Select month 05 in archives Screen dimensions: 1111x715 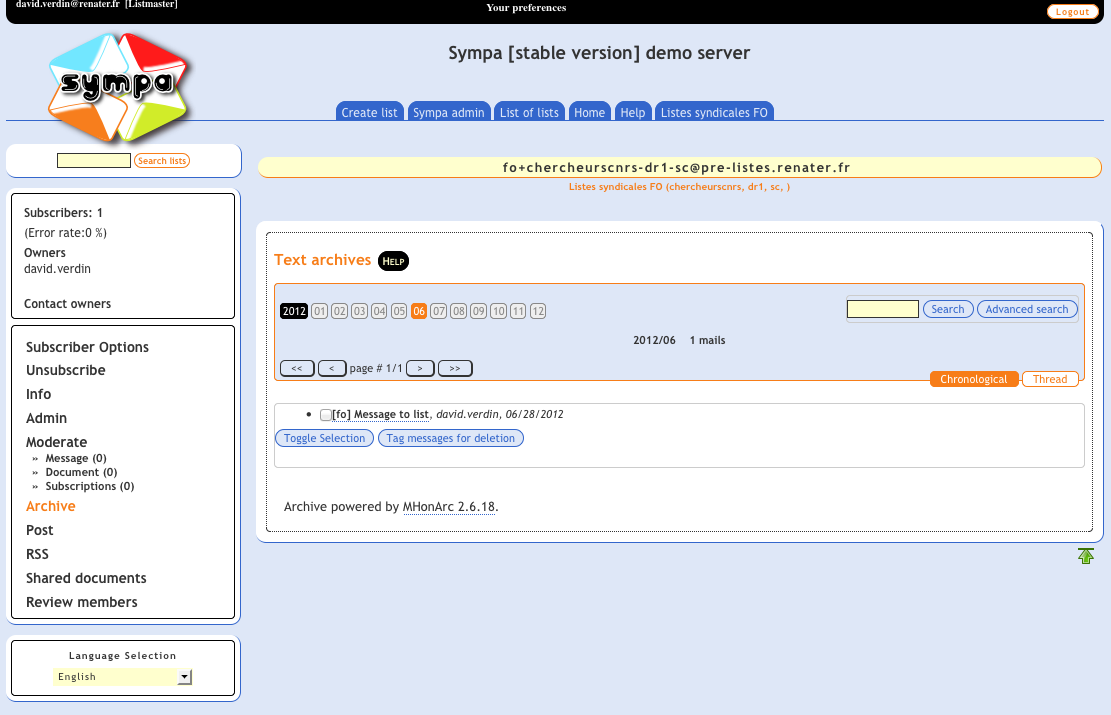coord(399,311)
